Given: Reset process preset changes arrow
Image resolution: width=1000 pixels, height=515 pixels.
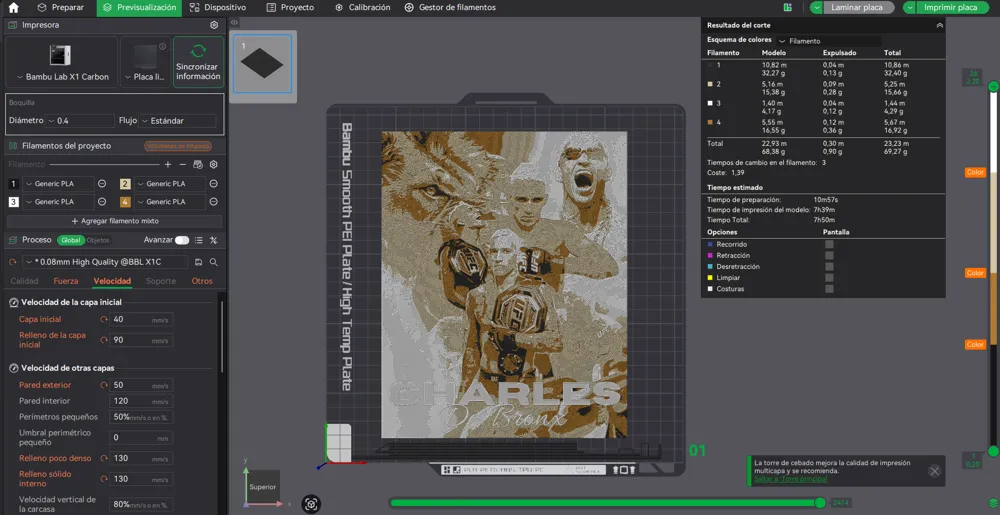Looking at the screenshot, I should click(13, 262).
